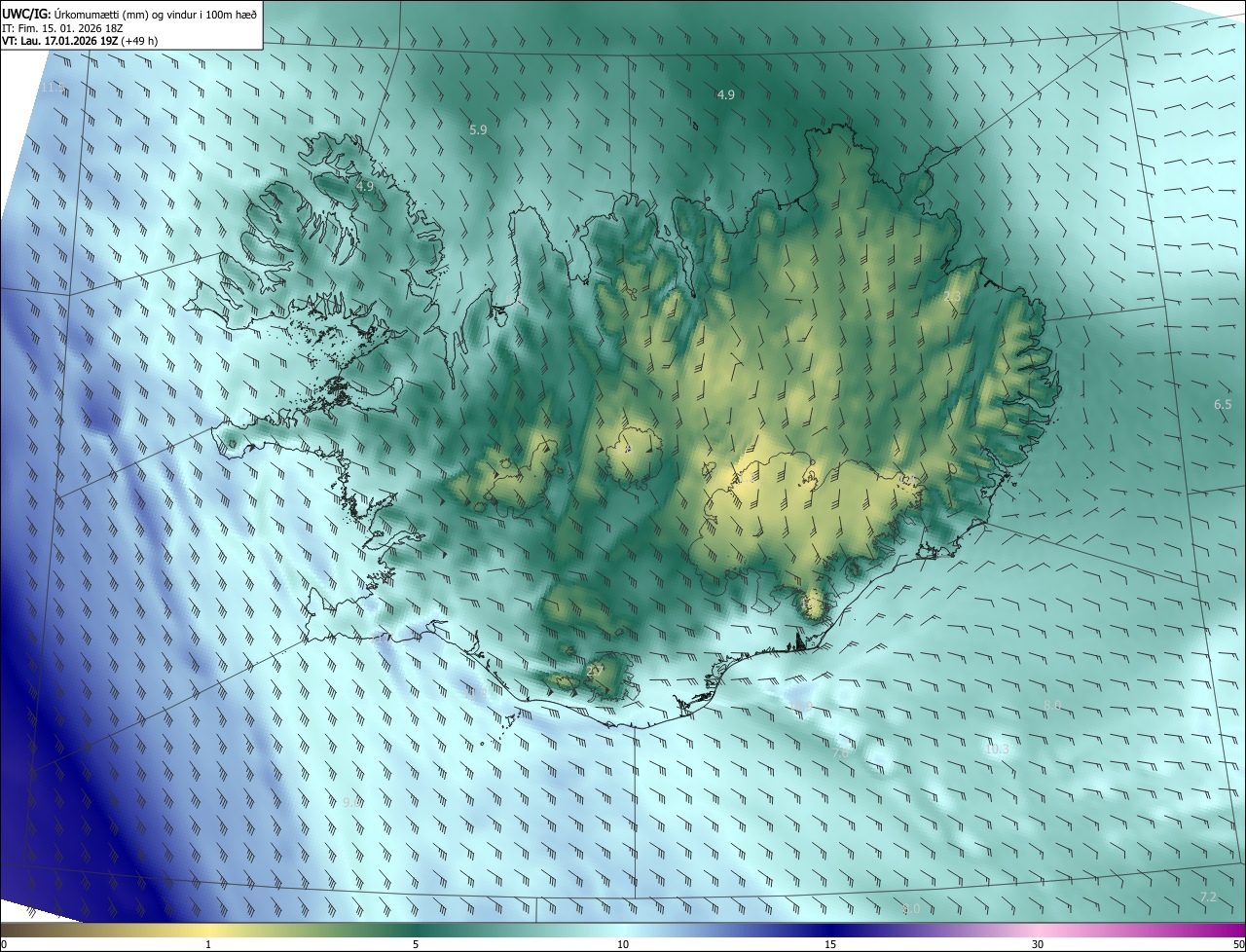Click the 7.6 value label south of the coast

(840, 753)
